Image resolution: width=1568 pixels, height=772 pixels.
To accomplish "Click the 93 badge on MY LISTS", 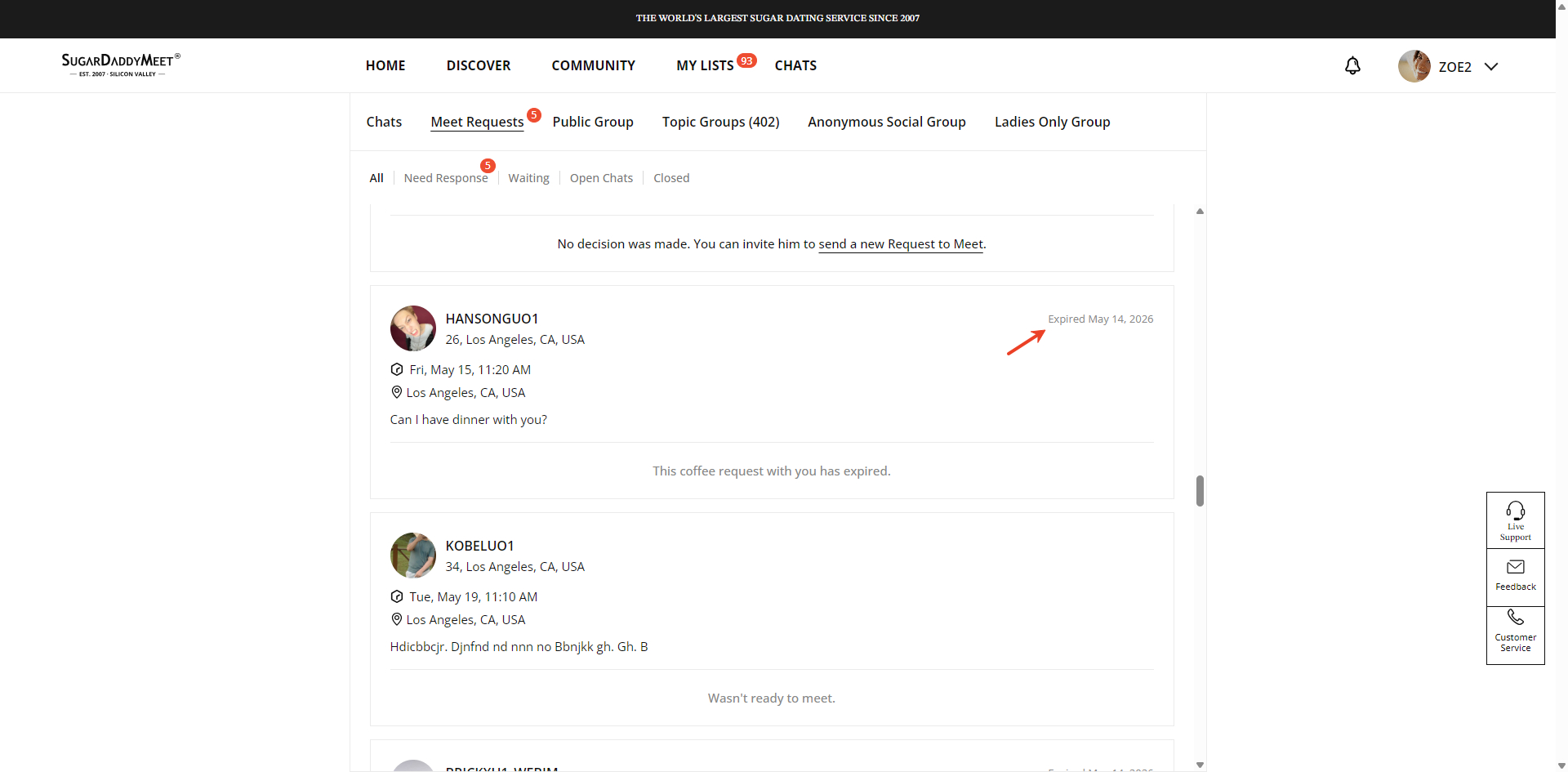I will [746, 60].
